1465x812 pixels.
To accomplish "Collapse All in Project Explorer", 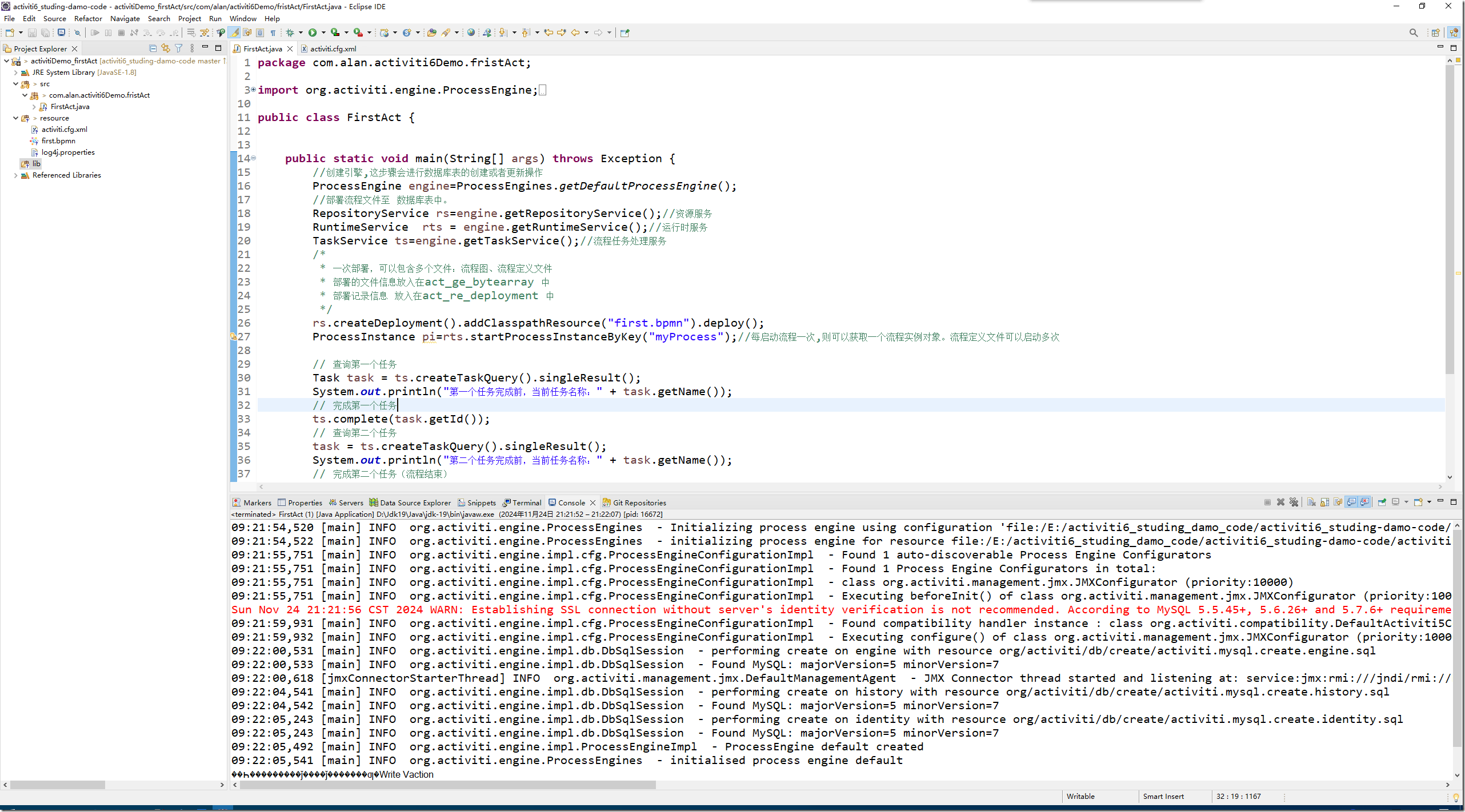I will (153, 49).
